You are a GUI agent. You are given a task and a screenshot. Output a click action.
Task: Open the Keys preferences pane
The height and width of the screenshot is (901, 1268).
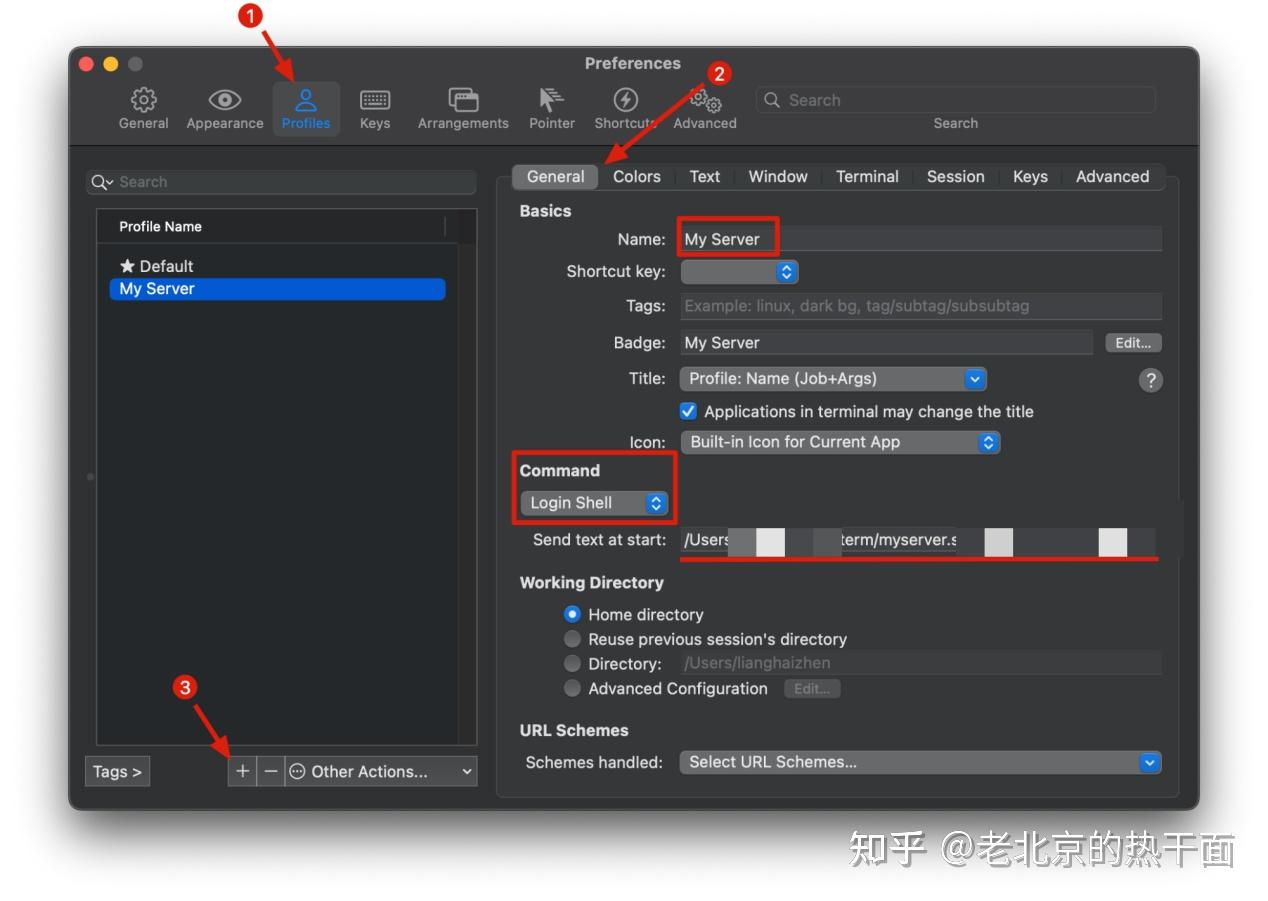375,108
